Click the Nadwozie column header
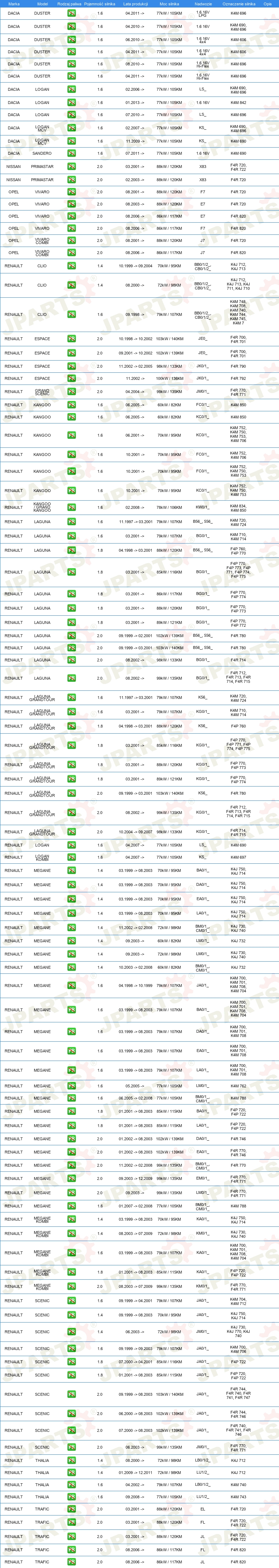Viewport: 279px width, 1568px height. (203, 4)
